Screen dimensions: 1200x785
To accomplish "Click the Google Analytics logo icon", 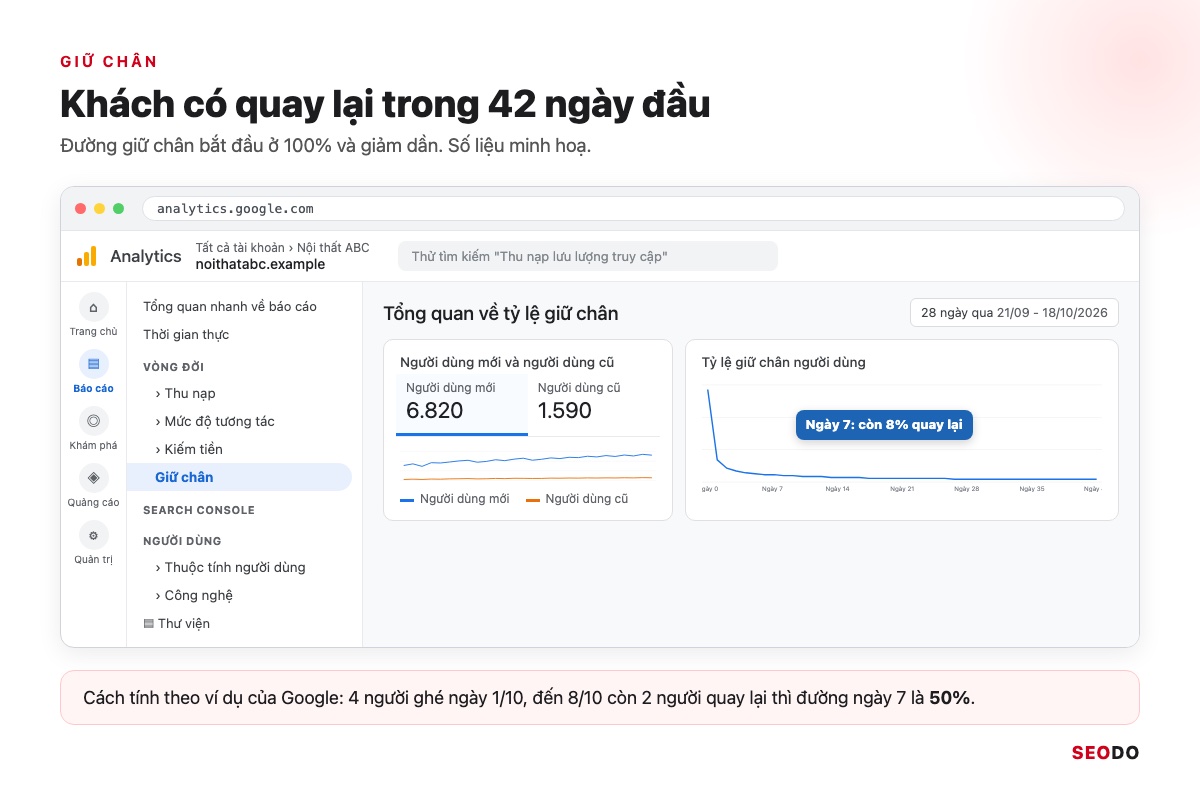I will [x=87, y=256].
